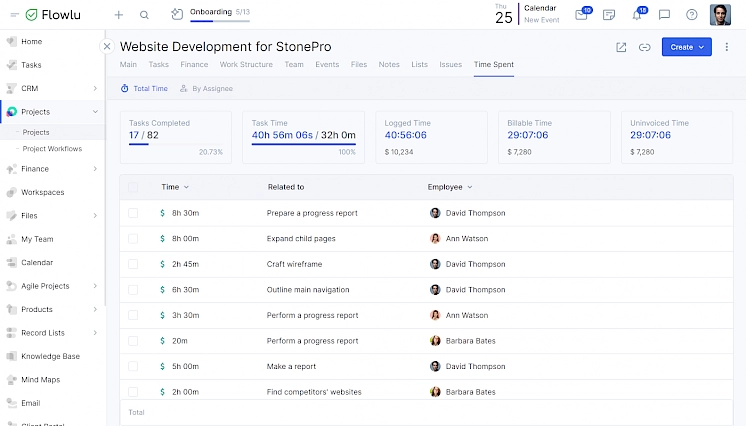Toggle the select-all checkbox in table header
746x426 pixels.
[133, 187]
